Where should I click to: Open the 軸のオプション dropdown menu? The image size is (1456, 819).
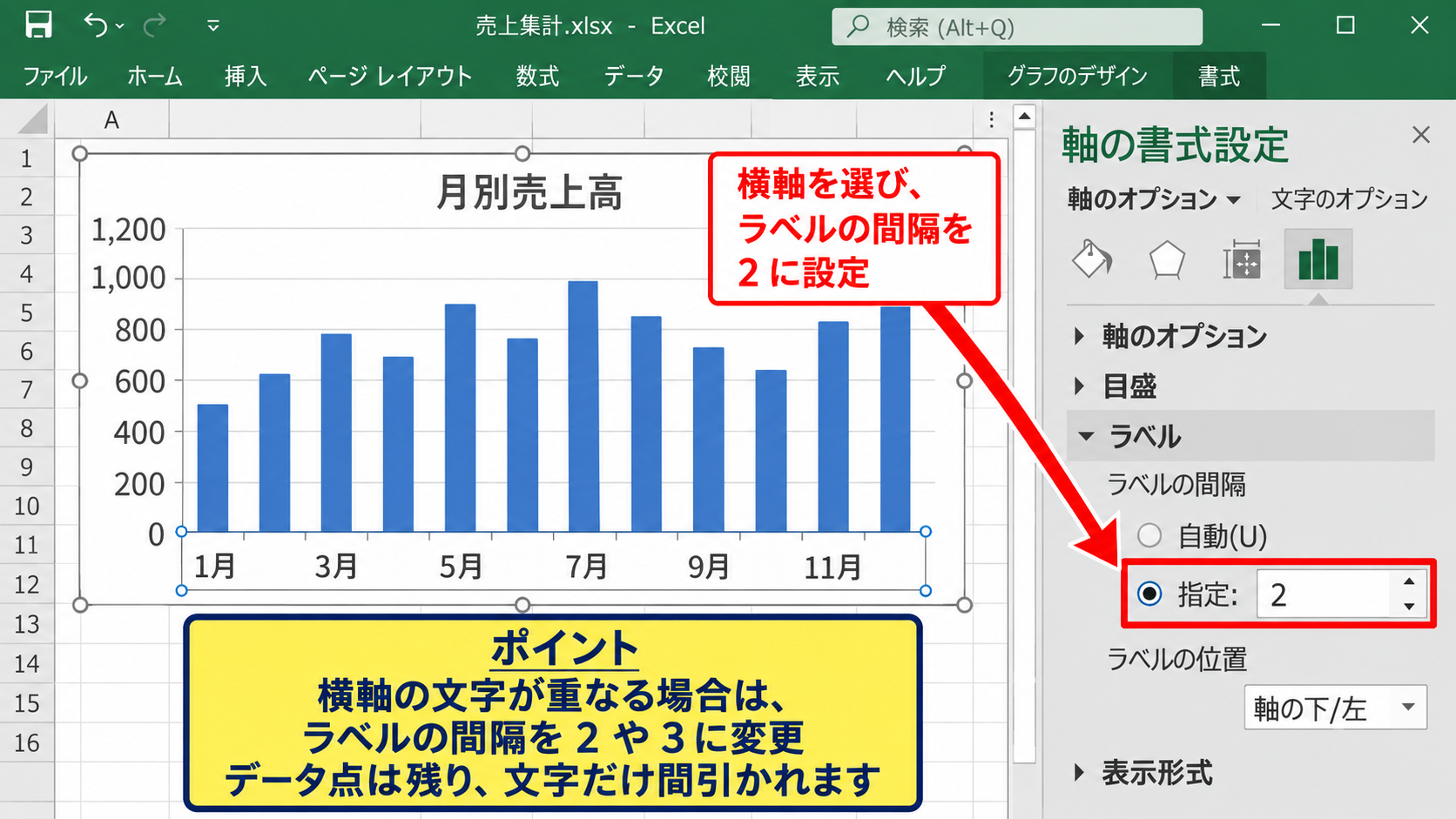tap(1154, 199)
